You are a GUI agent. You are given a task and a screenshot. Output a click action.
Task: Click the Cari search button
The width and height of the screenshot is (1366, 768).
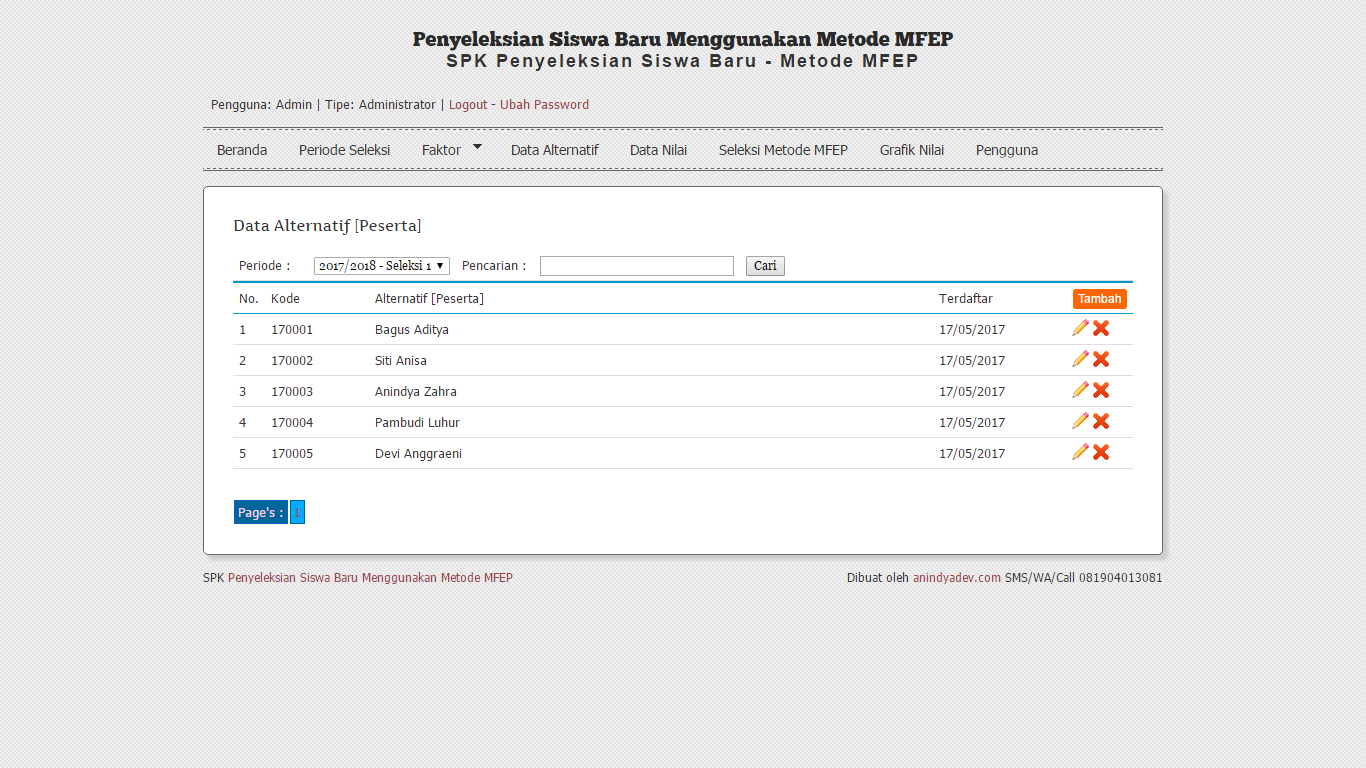click(x=765, y=266)
